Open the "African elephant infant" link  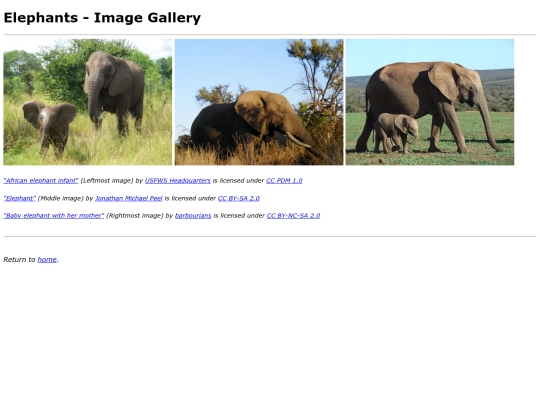(41, 180)
